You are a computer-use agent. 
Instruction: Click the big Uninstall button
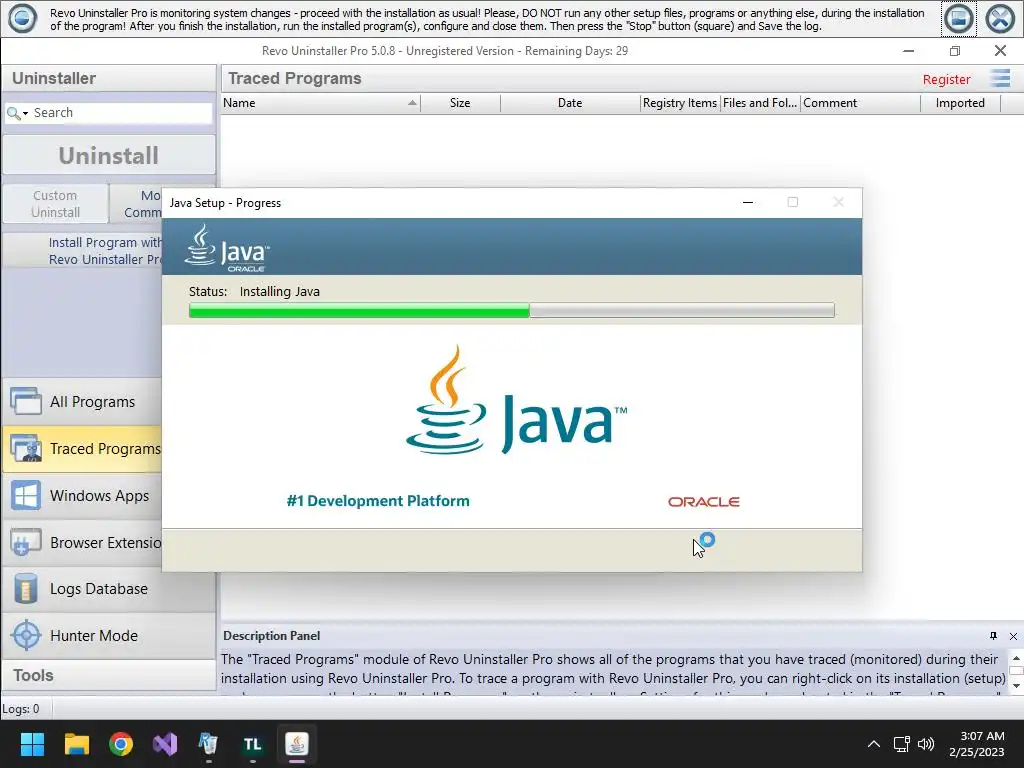[x=108, y=155]
